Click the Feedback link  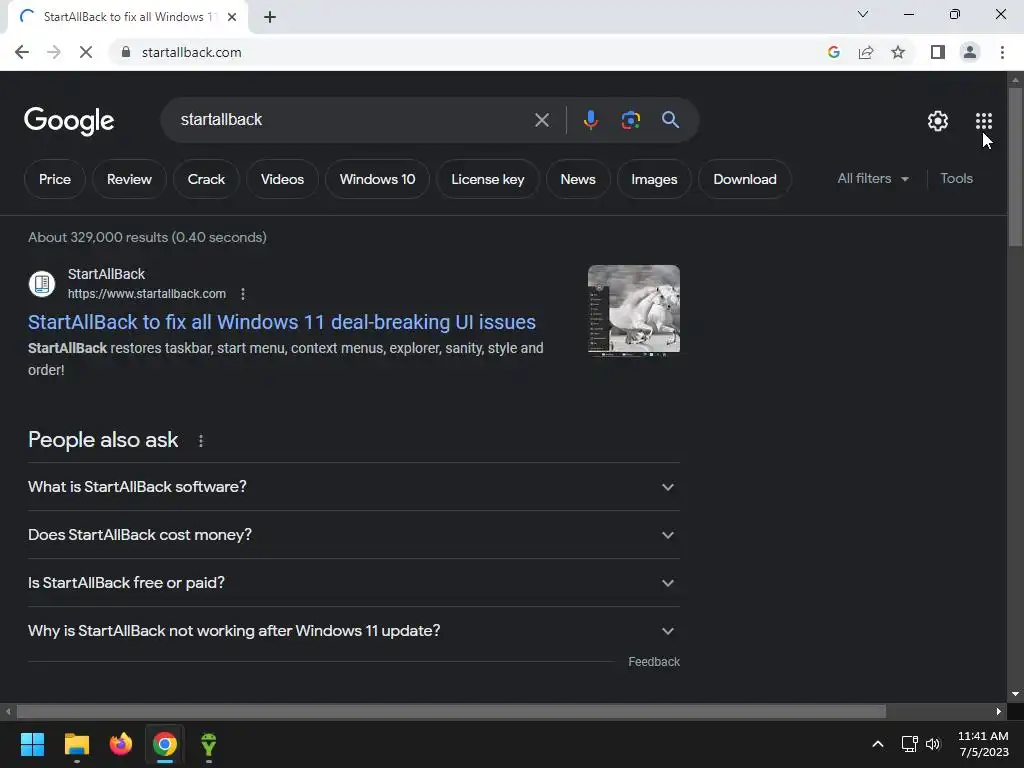click(654, 662)
